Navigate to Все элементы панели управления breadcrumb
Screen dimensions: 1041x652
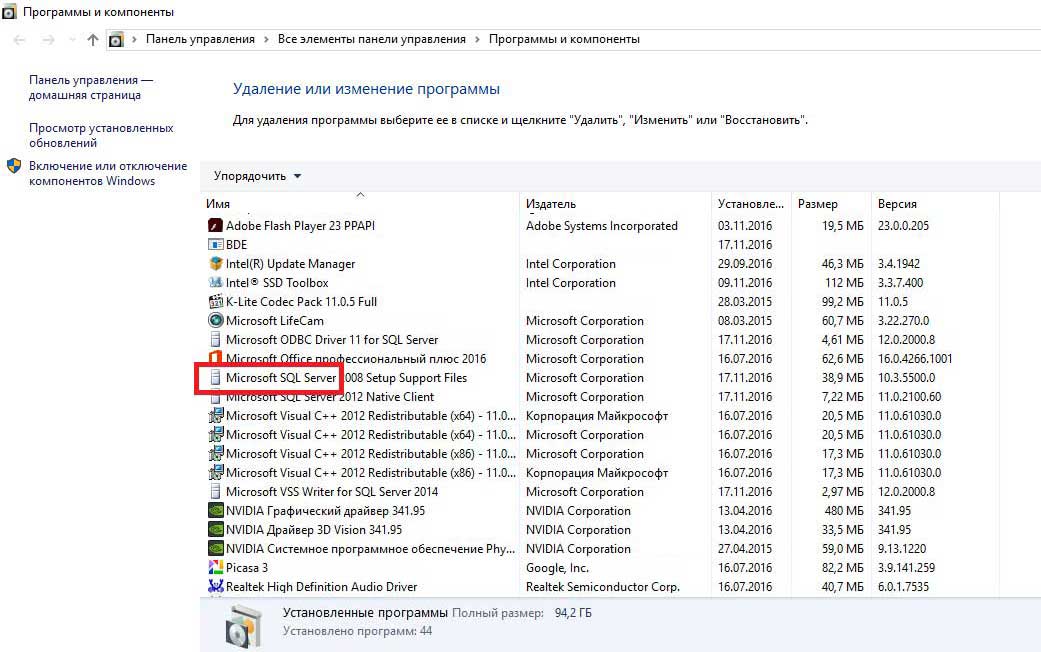click(x=372, y=40)
